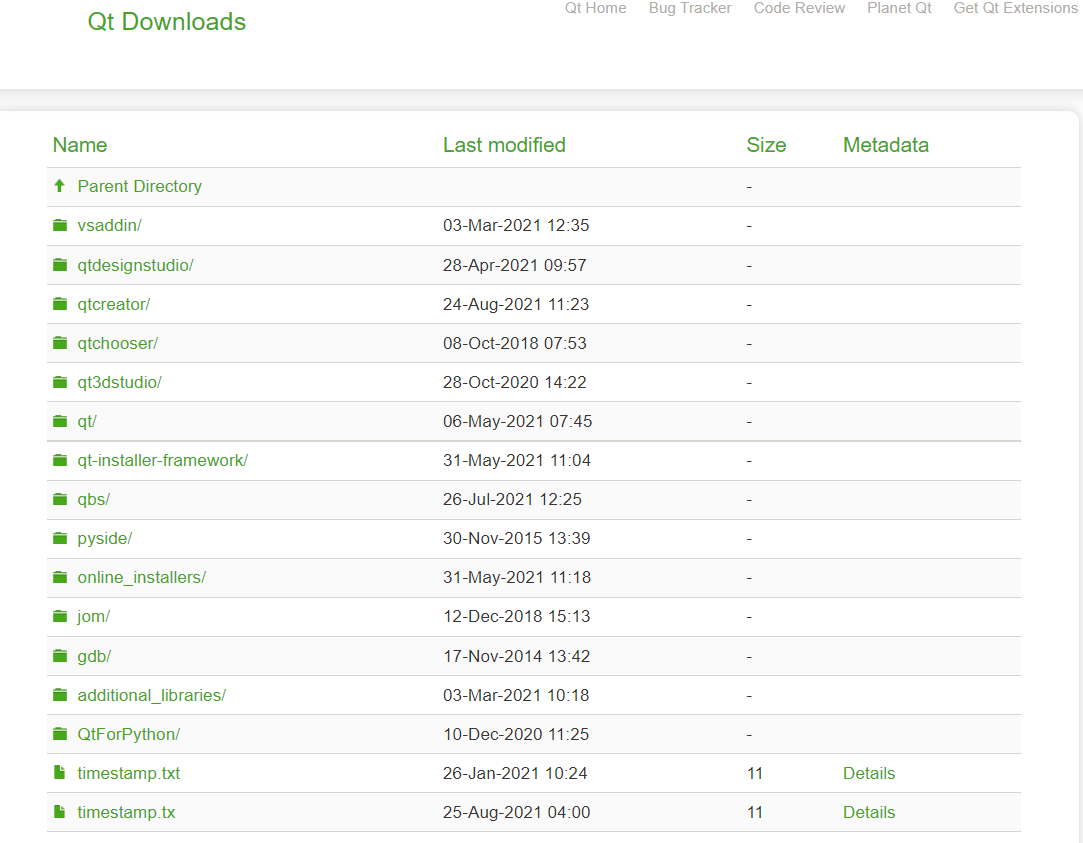Click the folder icon next to qtchooser/
Screen dimensions: 1083x843
pos(60,343)
